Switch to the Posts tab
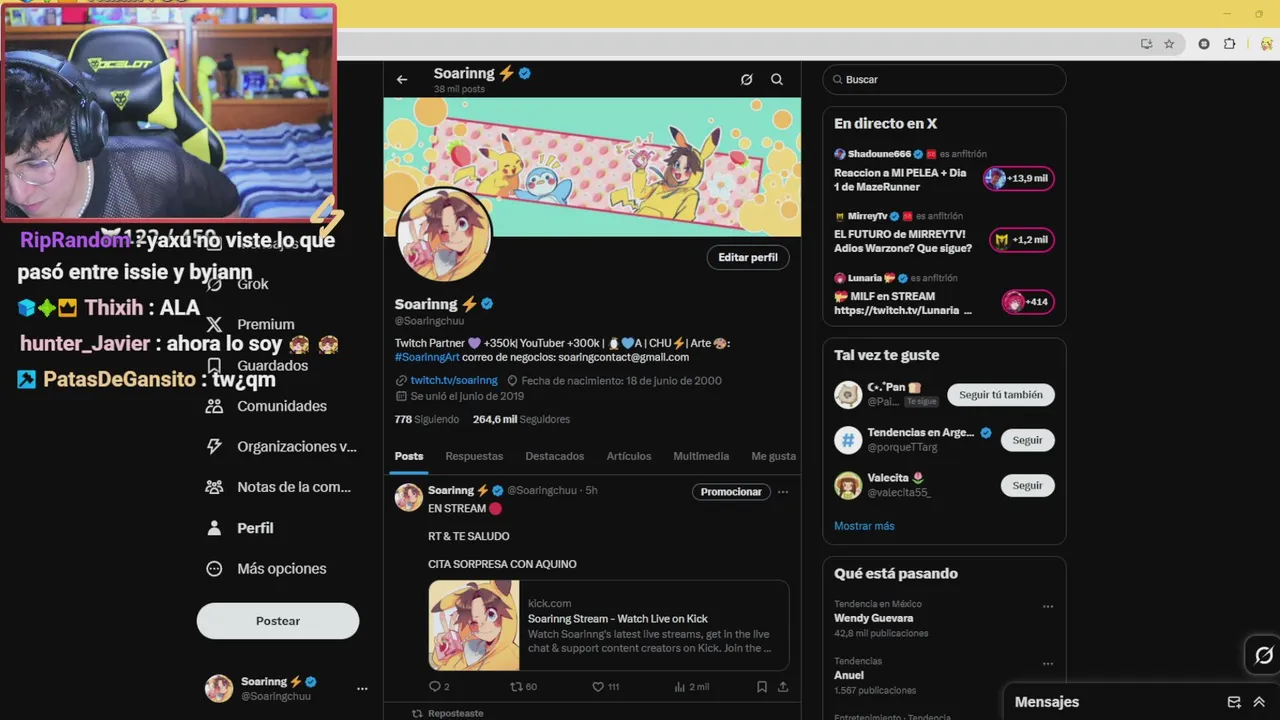 (409, 456)
